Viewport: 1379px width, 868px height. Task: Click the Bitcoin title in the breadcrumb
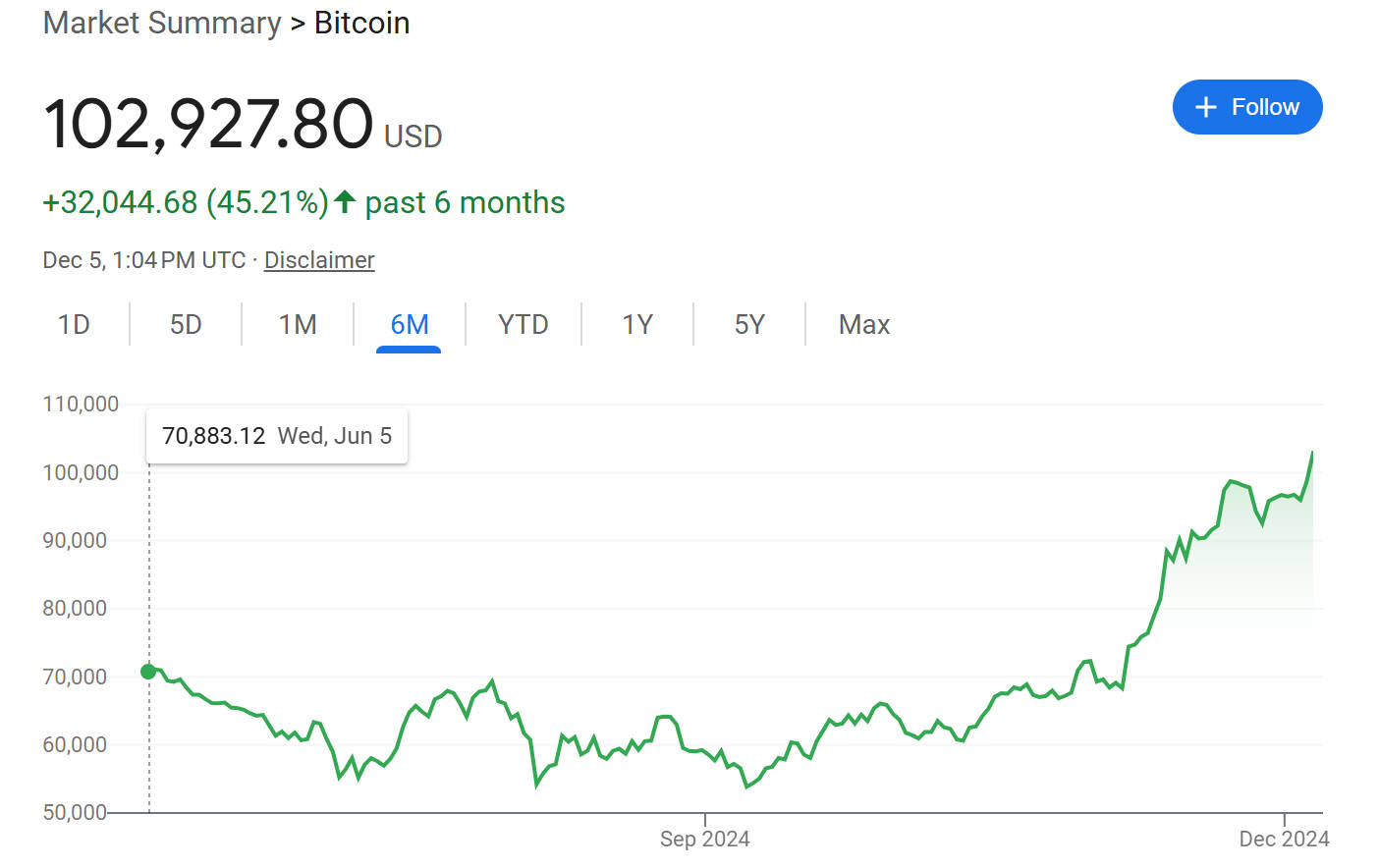click(361, 23)
